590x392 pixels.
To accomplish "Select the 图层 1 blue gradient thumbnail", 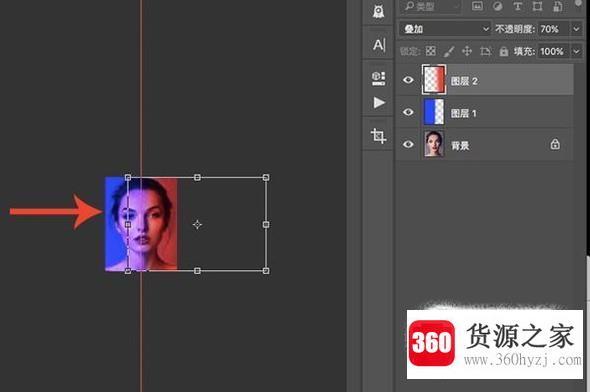I will 434,112.
